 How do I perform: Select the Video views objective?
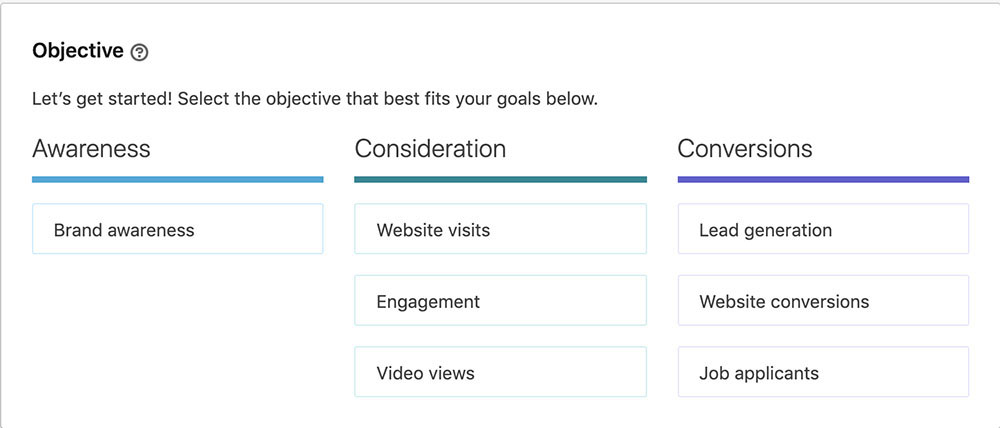tap(500, 372)
